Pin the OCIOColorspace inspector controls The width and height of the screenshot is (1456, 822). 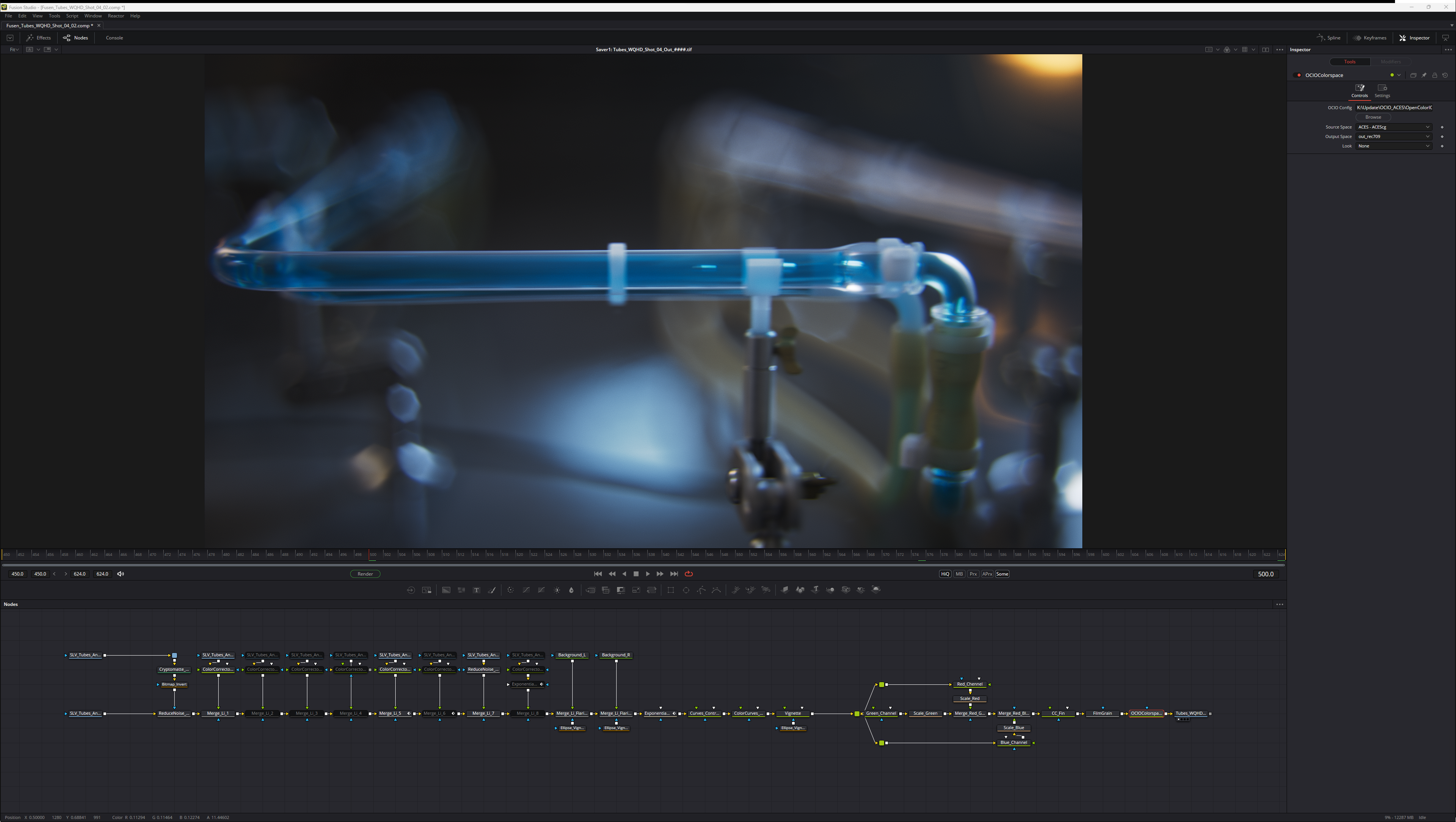(1424, 75)
